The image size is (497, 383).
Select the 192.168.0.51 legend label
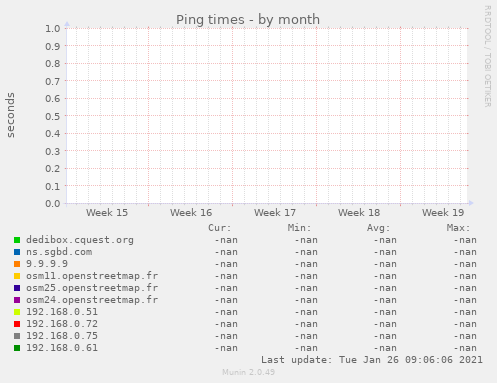(62, 312)
